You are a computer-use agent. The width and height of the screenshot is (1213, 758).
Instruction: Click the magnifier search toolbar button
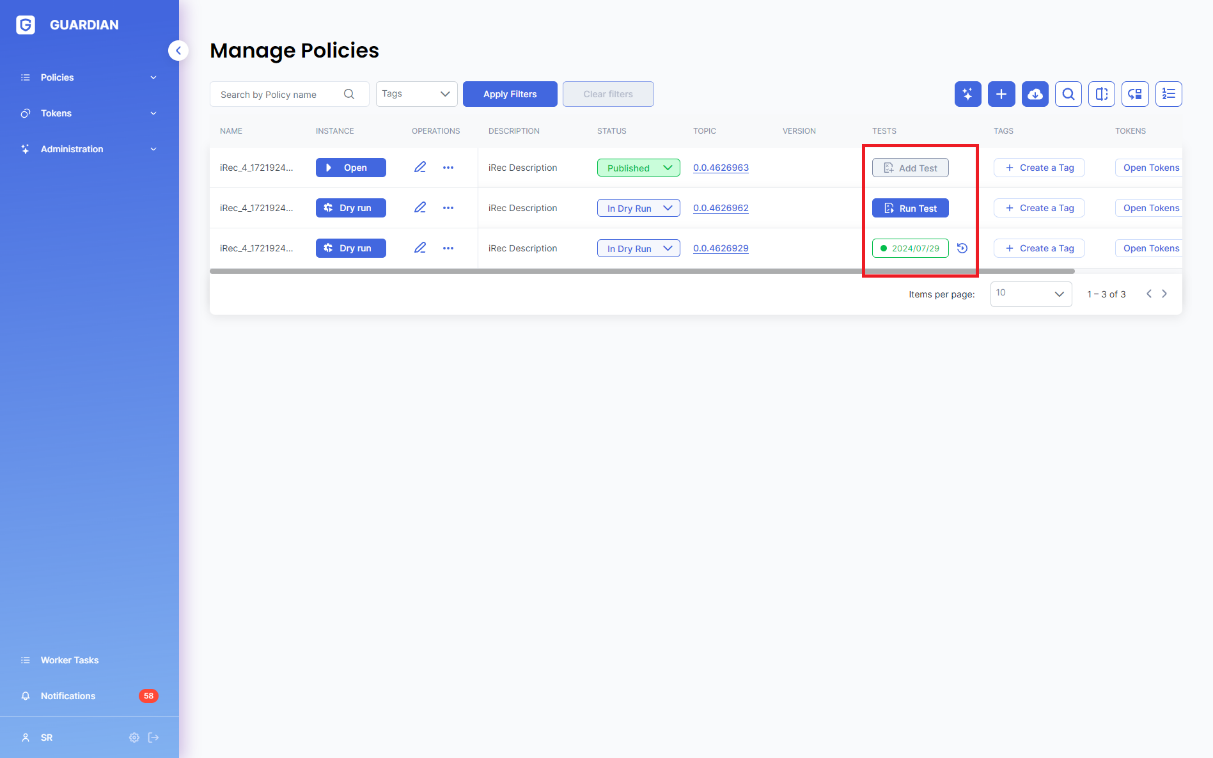pyautogui.click(x=1068, y=94)
